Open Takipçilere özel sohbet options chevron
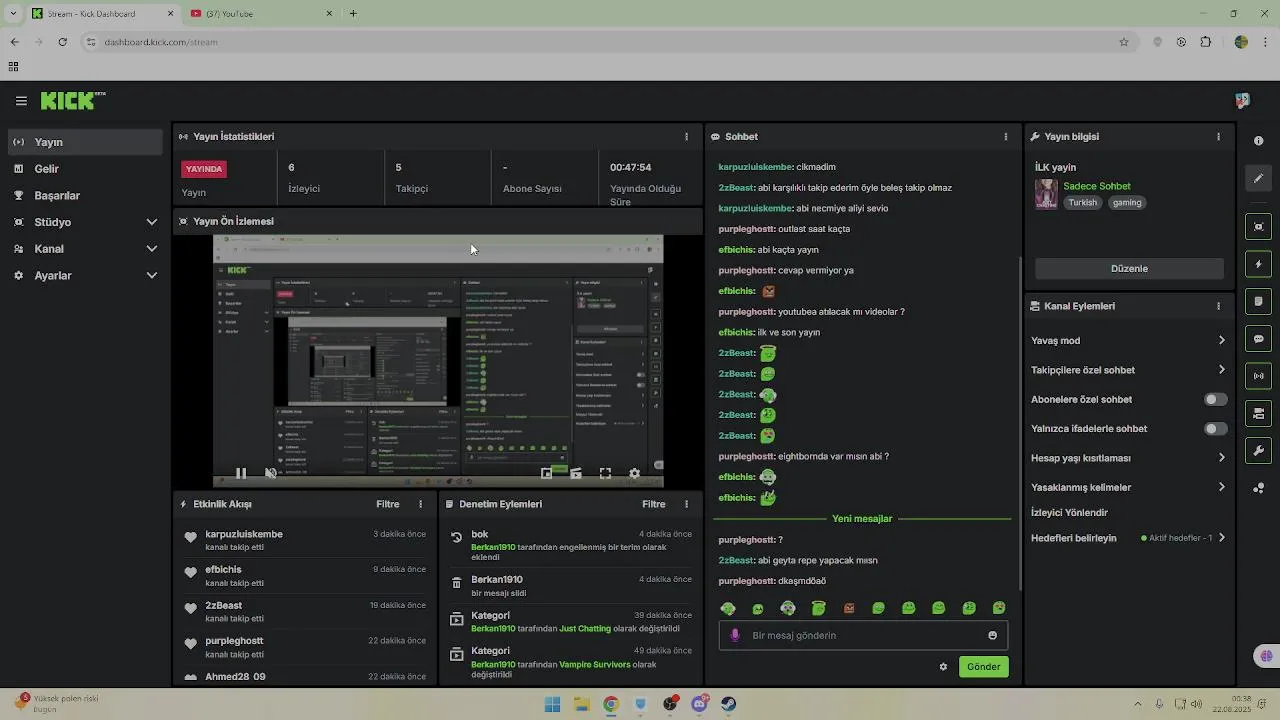1280x720 pixels. pos(1221,370)
